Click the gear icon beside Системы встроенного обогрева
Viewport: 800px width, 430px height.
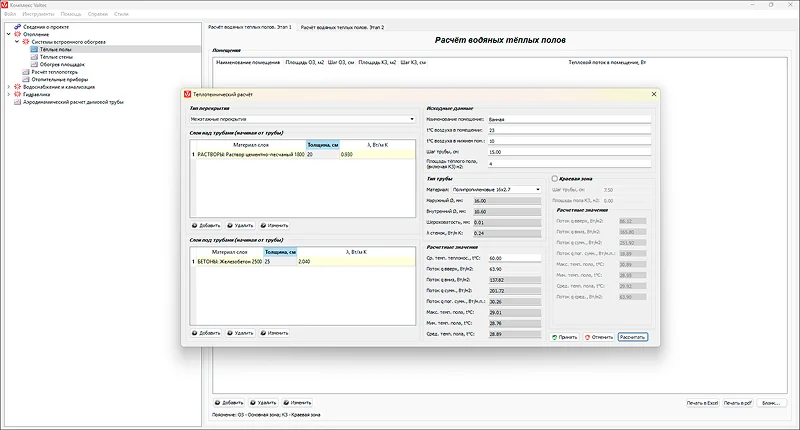click(26, 42)
